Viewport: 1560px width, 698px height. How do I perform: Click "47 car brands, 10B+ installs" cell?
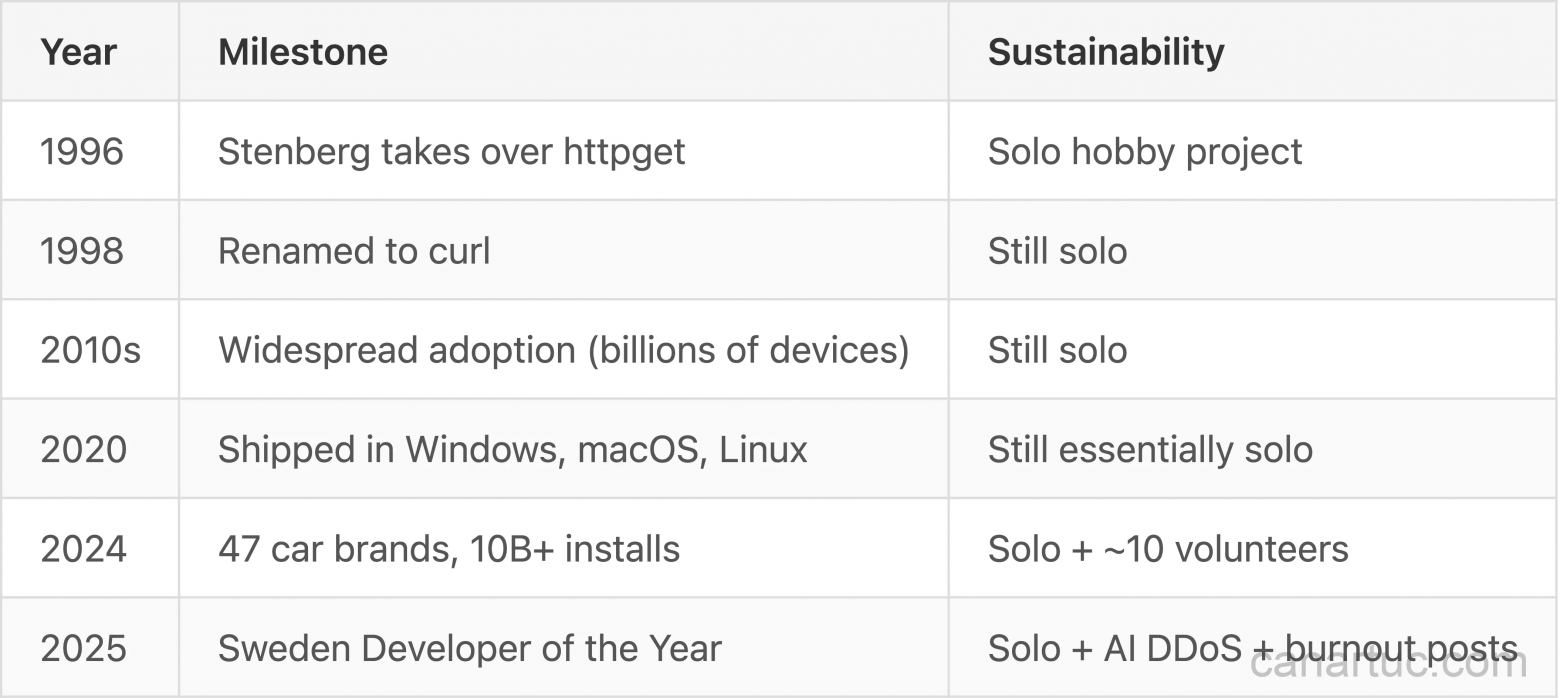[x=448, y=548]
